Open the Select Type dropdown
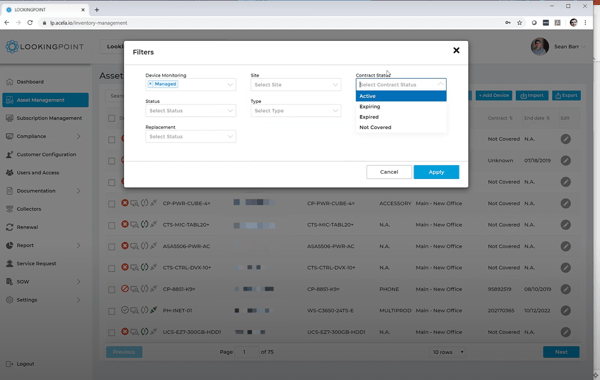Image resolution: width=600 pixels, height=380 pixels. (x=296, y=111)
